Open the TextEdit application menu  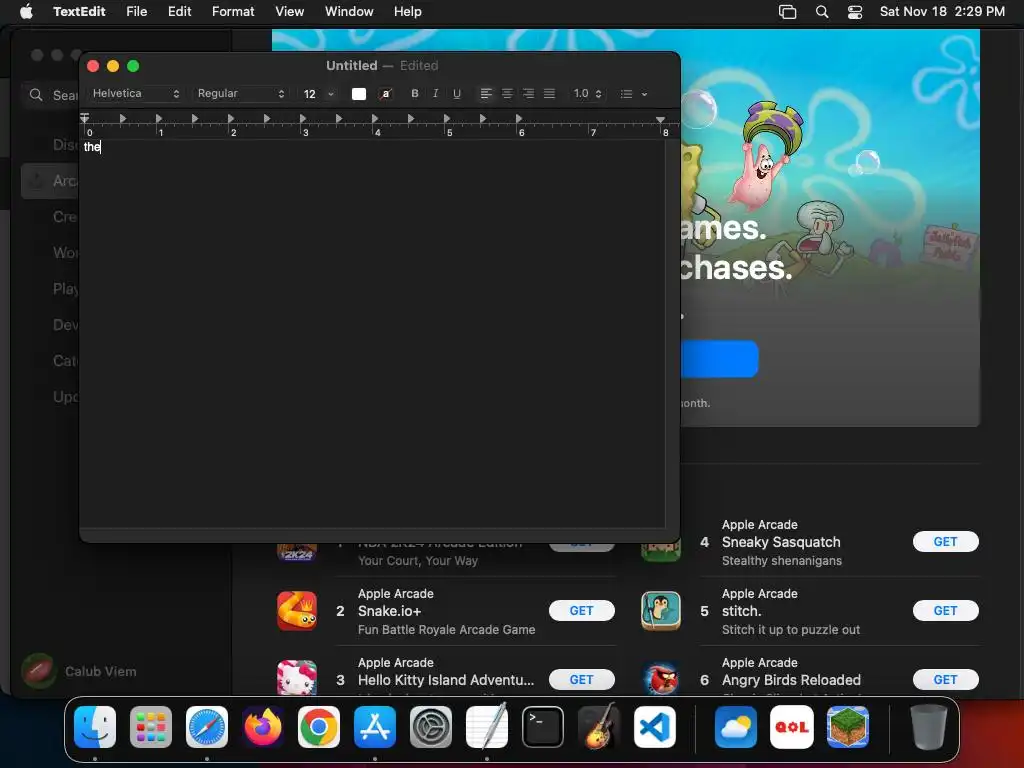(79, 11)
